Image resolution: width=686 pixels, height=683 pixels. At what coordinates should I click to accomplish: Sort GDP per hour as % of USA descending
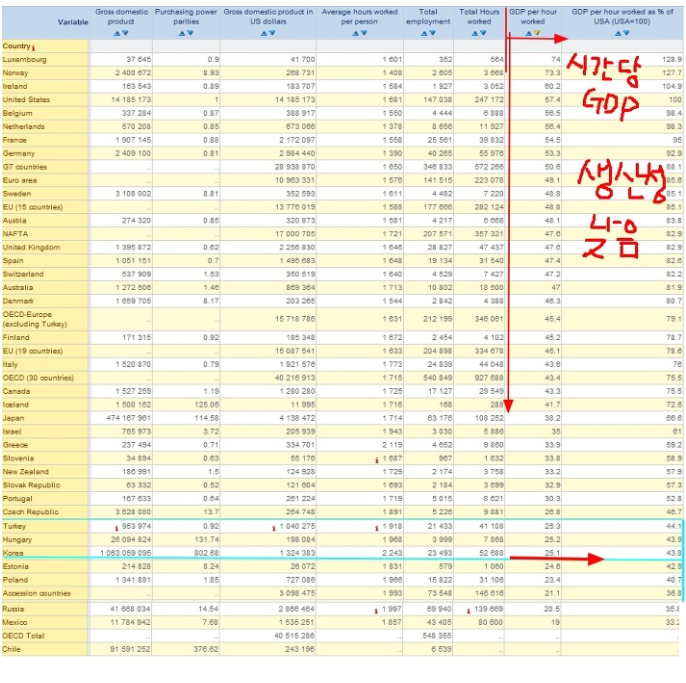(626, 33)
